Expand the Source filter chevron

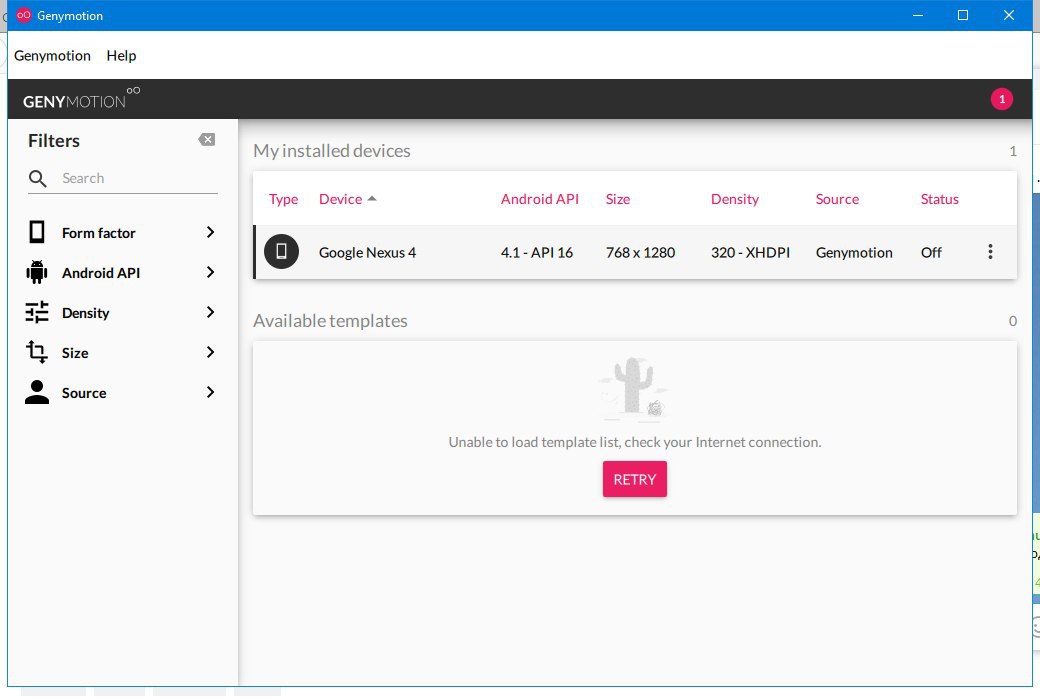210,392
